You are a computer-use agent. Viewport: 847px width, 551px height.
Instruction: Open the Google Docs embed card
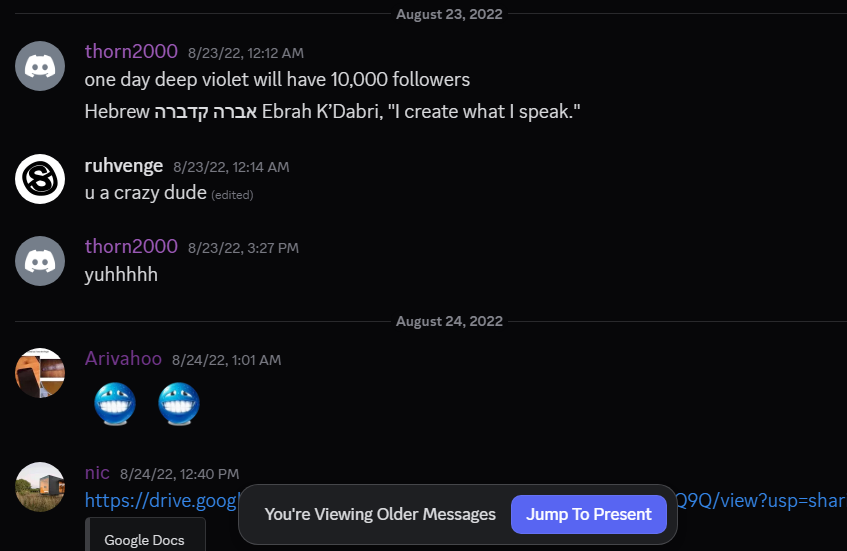coord(145,535)
